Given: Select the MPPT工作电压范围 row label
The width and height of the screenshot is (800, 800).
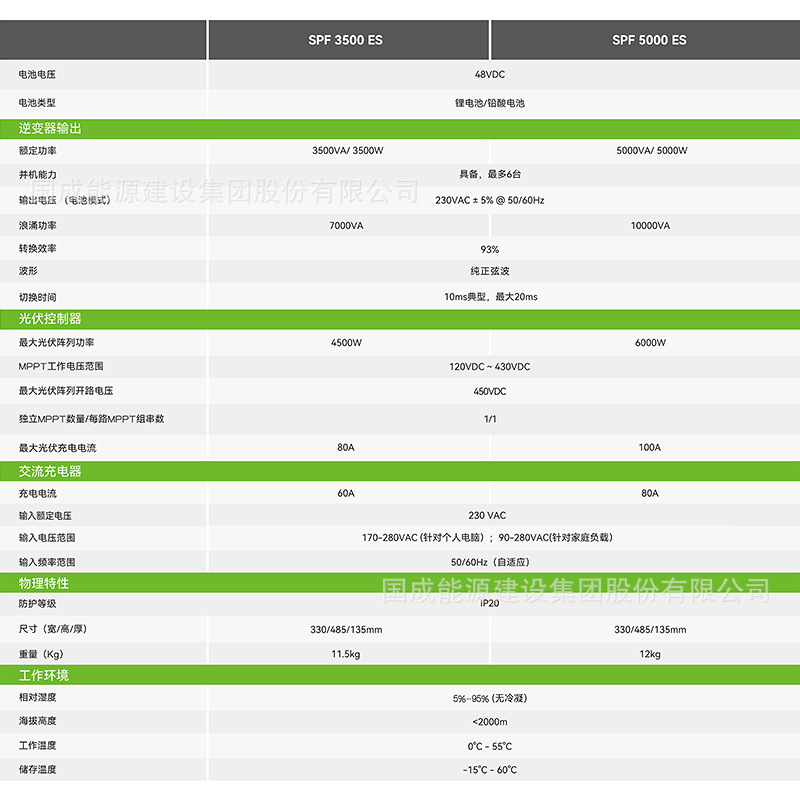Looking at the screenshot, I should [x=61, y=366].
